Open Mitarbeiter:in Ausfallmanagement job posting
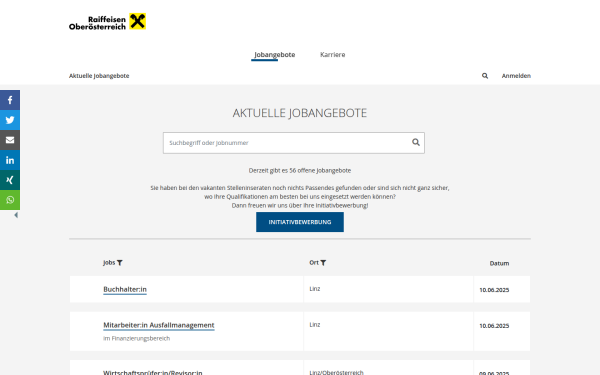Viewport: 600px width, 375px height. [x=159, y=325]
